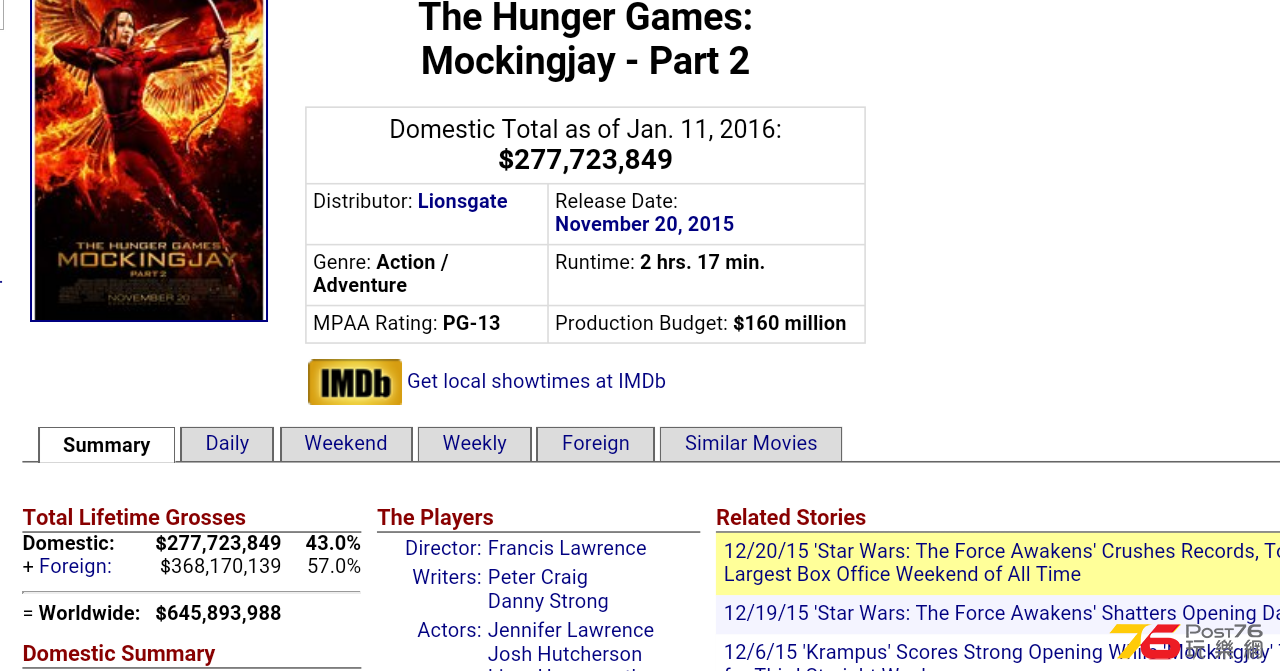Image resolution: width=1280 pixels, height=672 pixels.
Task: Open the Foreign gross link
Action: [x=75, y=566]
